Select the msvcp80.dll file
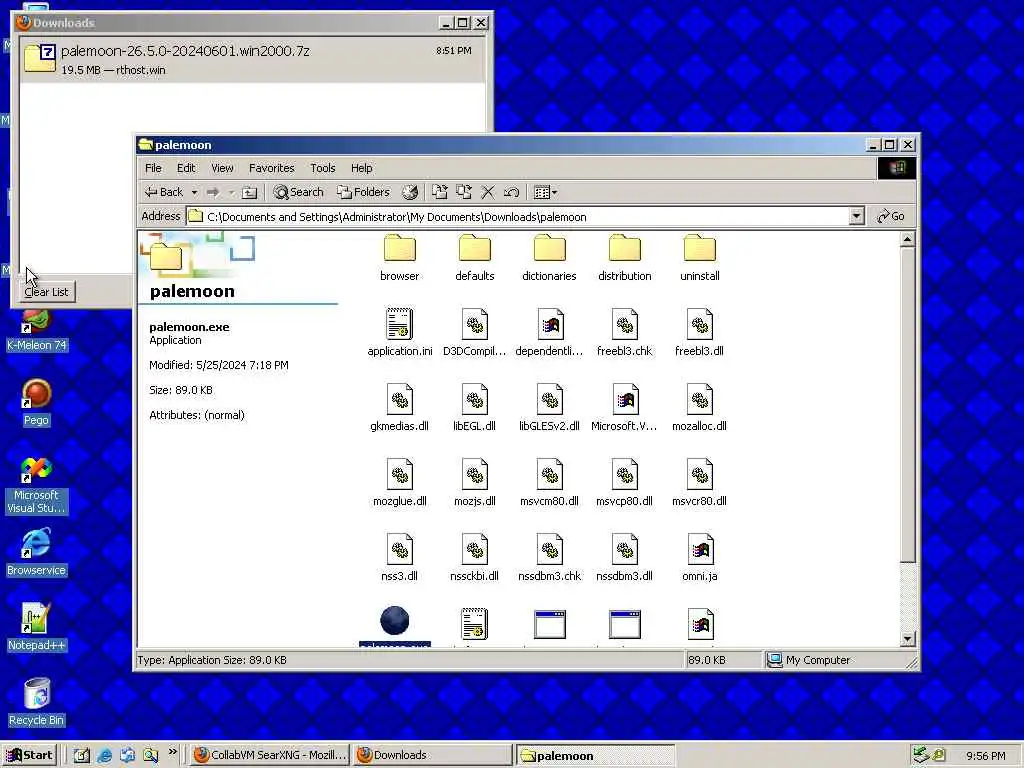This screenshot has height=768, width=1024. 624,483
